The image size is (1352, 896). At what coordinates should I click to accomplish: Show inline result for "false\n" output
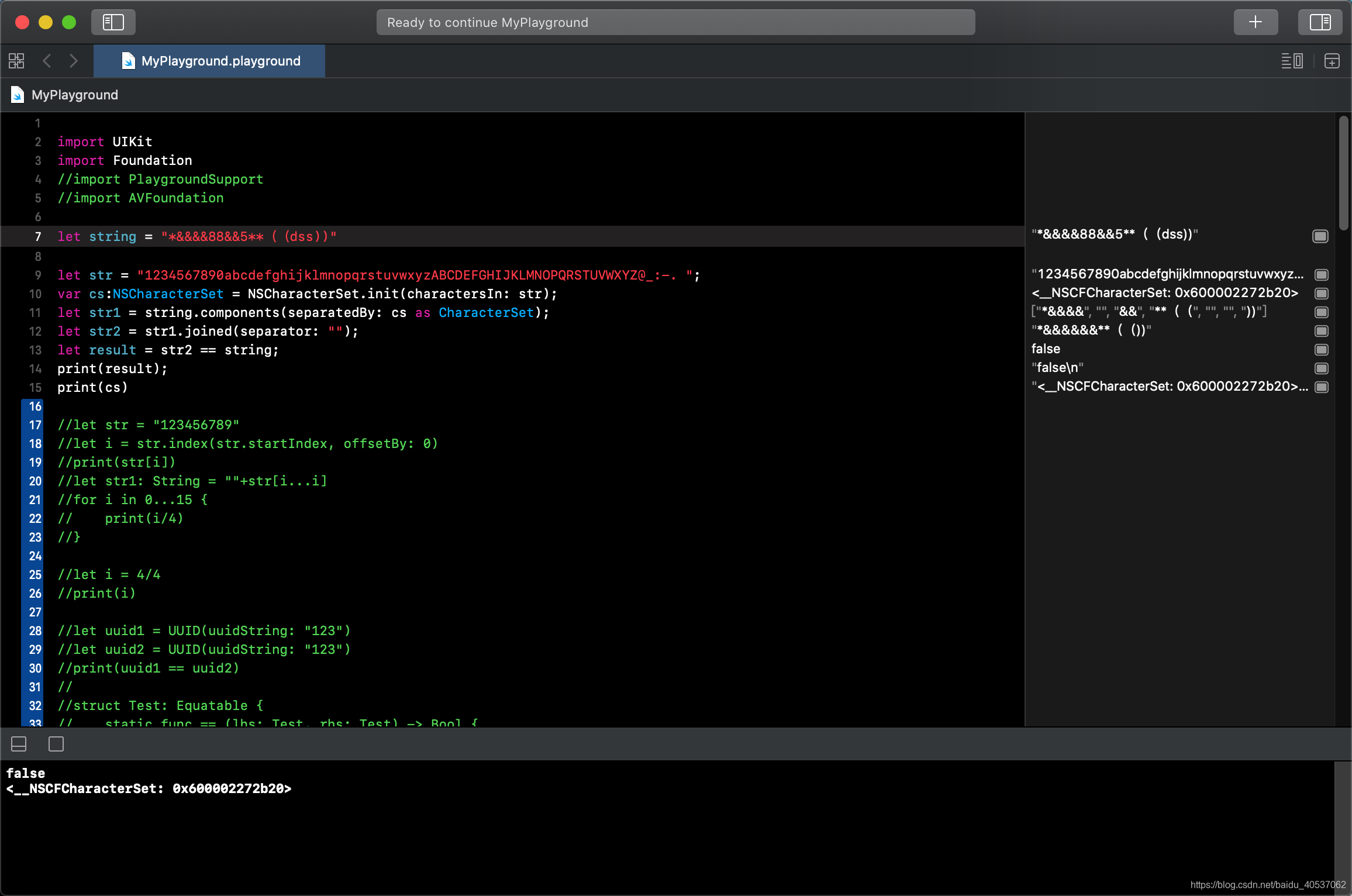1322,368
